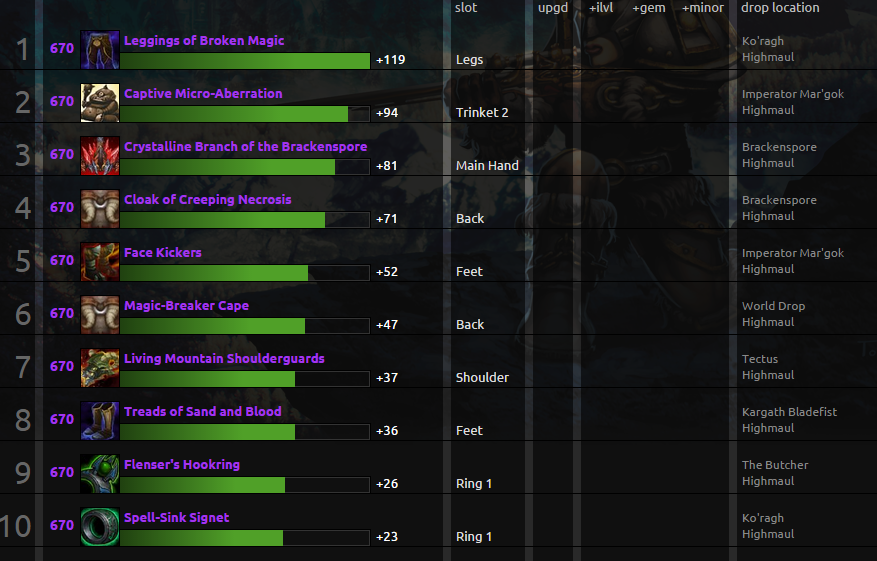Image resolution: width=877 pixels, height=561 pixels.
Task: Open the Captive Micro-Aberration item link
Action: click(x=203, y=94)
